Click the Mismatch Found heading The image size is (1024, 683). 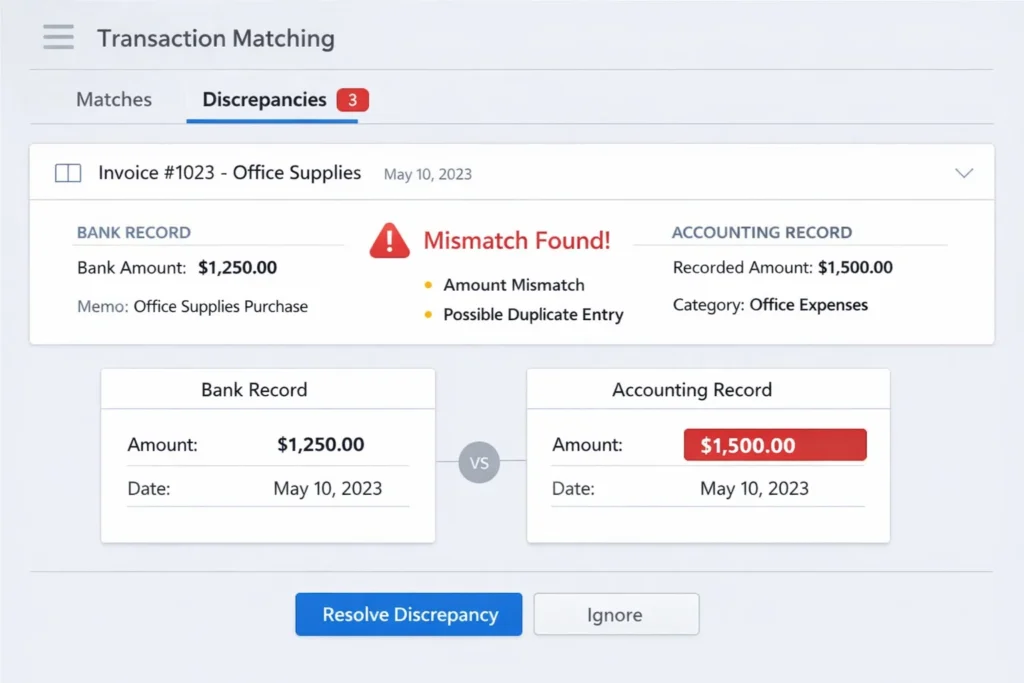[517, 240]
